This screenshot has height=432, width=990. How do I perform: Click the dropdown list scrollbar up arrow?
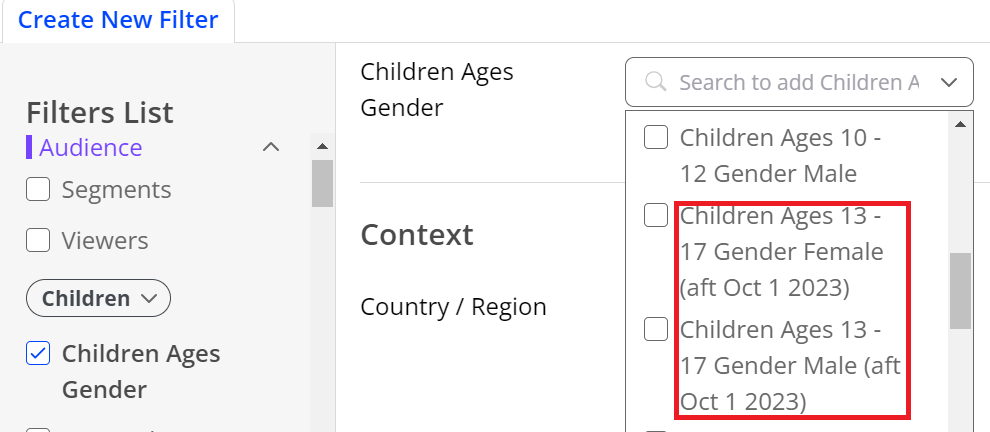click(x=960, y=125)
